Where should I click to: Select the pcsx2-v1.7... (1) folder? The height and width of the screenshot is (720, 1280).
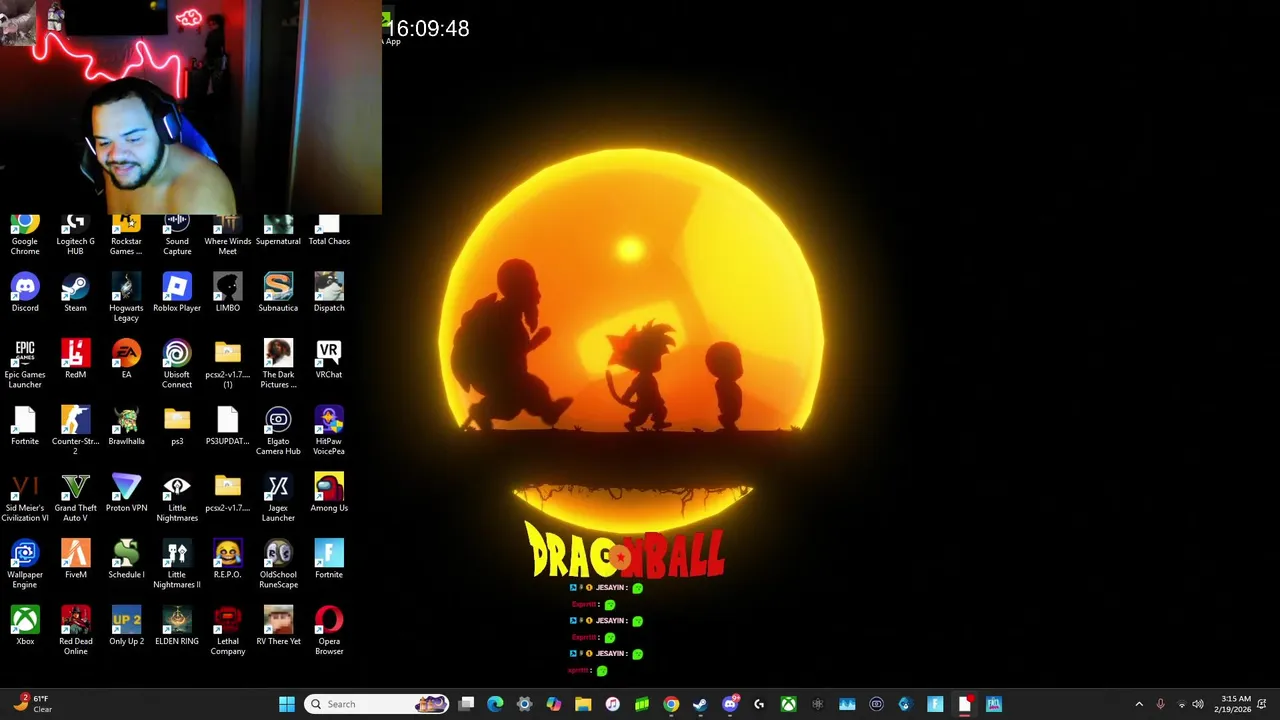[x=227, y=364]
